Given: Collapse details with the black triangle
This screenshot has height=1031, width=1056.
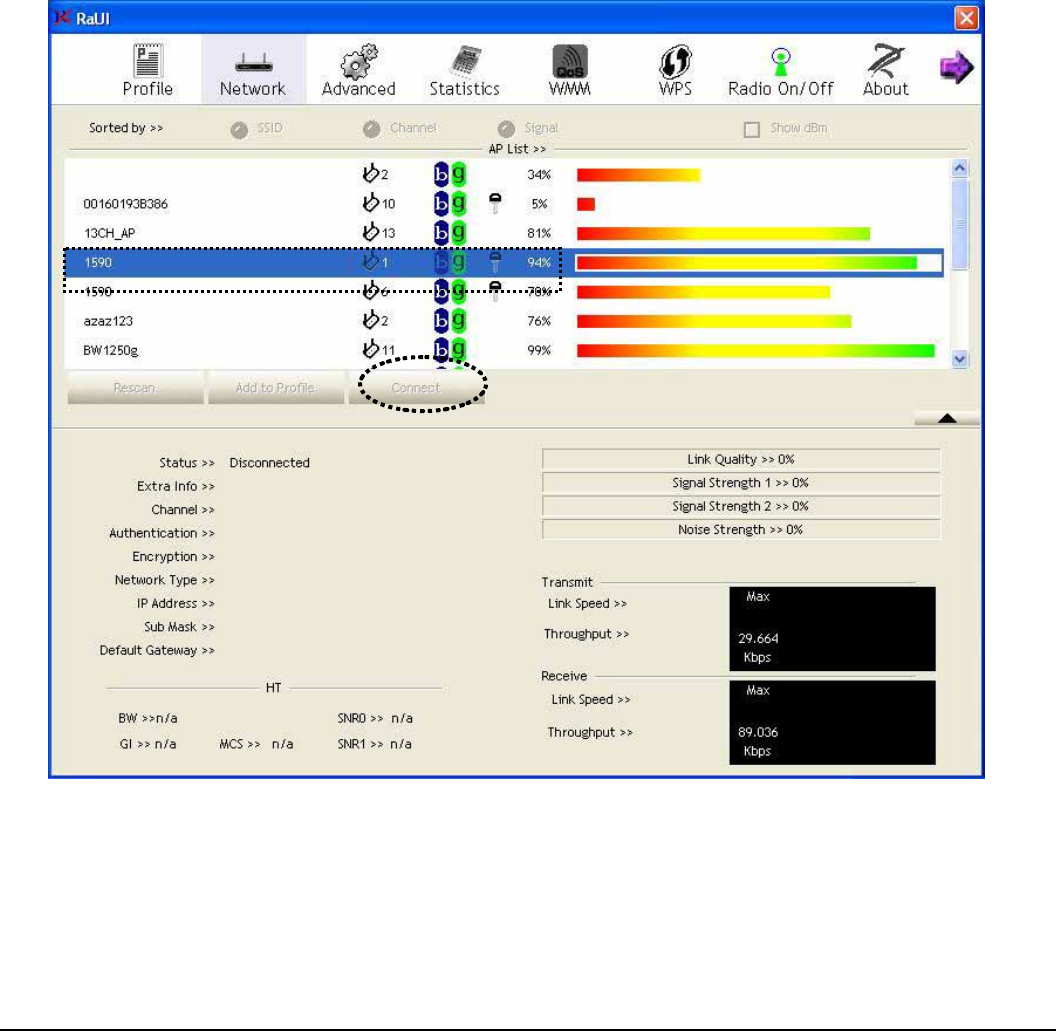Looking at the screenshot, I should pyautogui.click(x=947, y=418).
